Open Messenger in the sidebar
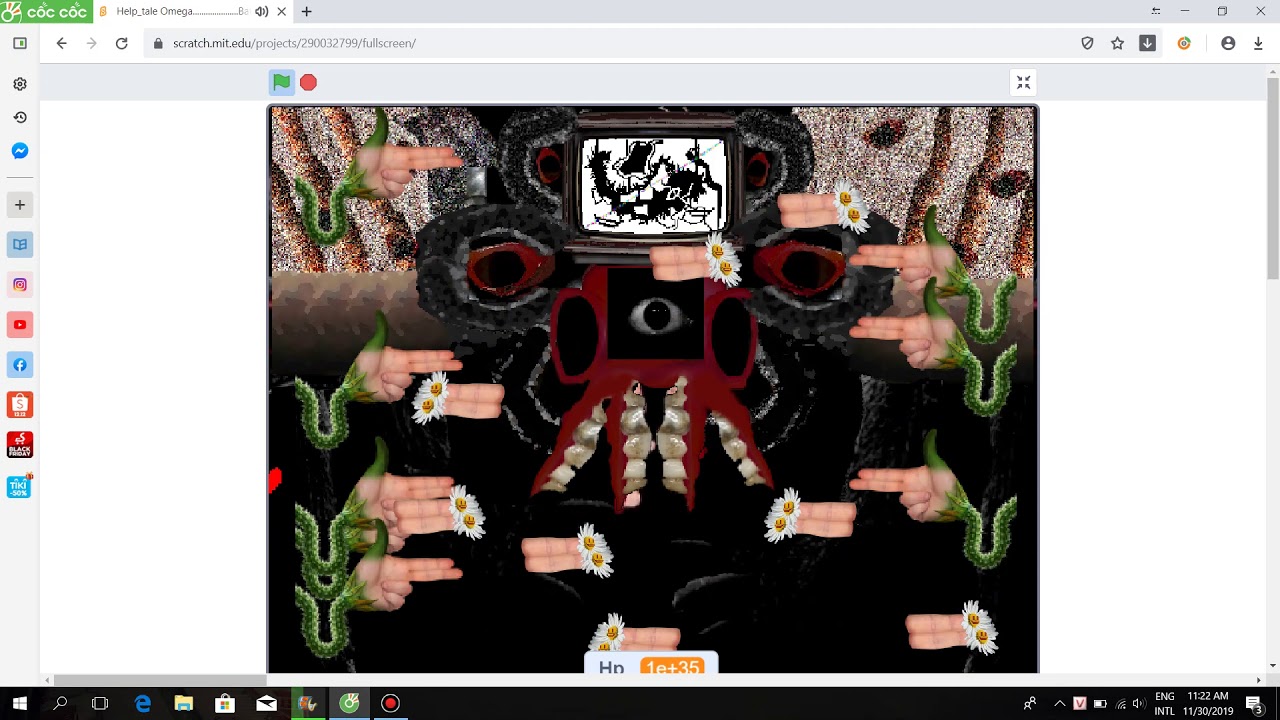This screenshot has height=720, width=1280. pos(20,151)
